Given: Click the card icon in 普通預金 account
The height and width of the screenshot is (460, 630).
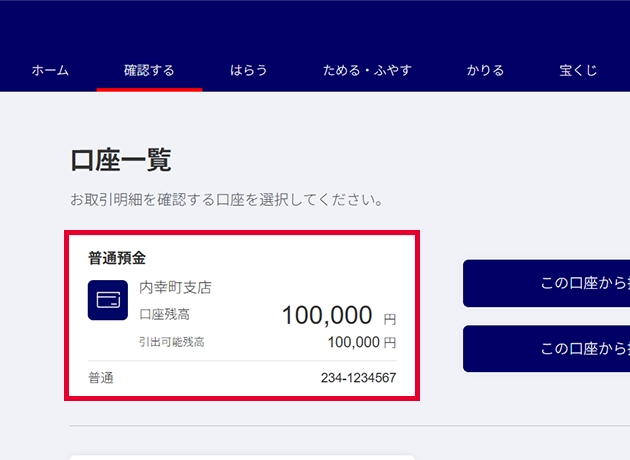Looking at the screenshot, I should pyautogui.click(x=108, y=300).
